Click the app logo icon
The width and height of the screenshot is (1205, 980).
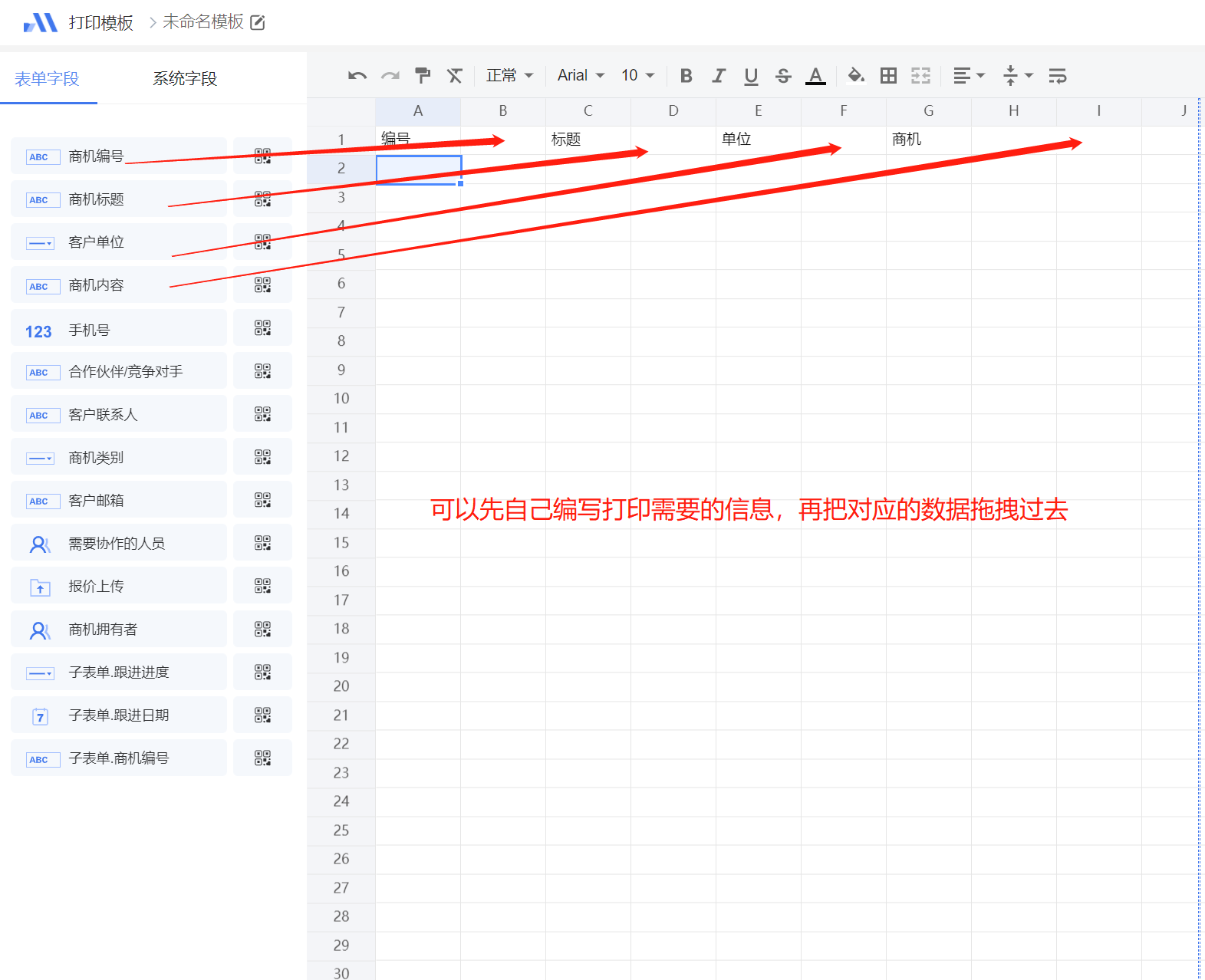[x=41, y=23]
